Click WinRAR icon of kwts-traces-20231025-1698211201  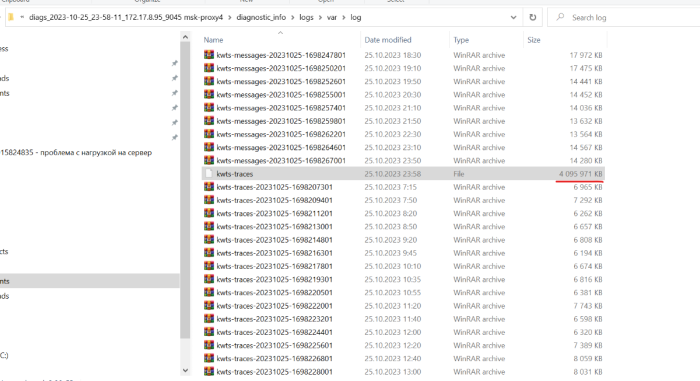click(x=208, y=213)
